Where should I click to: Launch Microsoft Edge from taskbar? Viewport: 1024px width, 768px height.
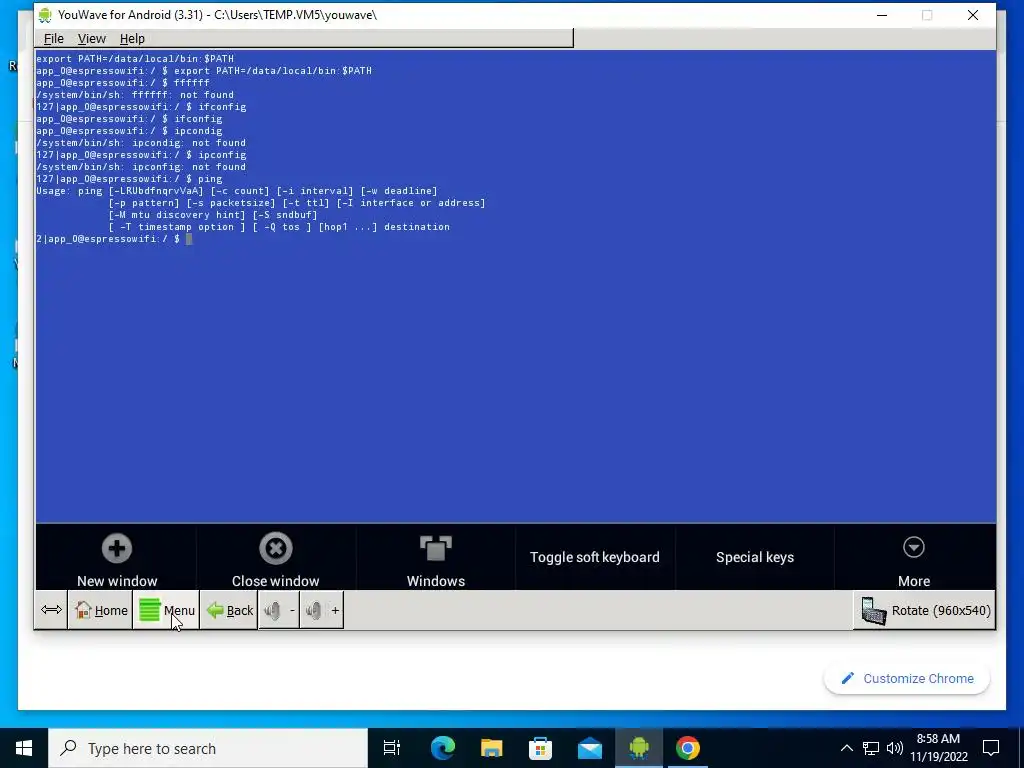pos(442,748)
